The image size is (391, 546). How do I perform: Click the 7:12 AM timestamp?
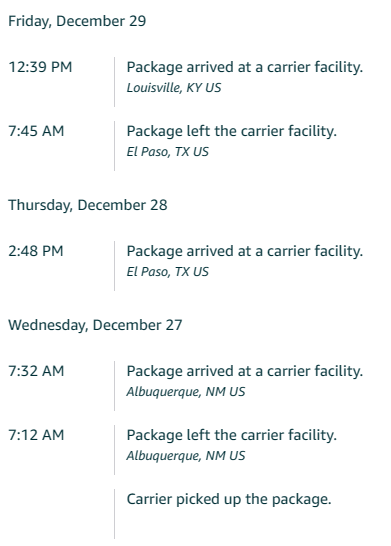[36, 435]
